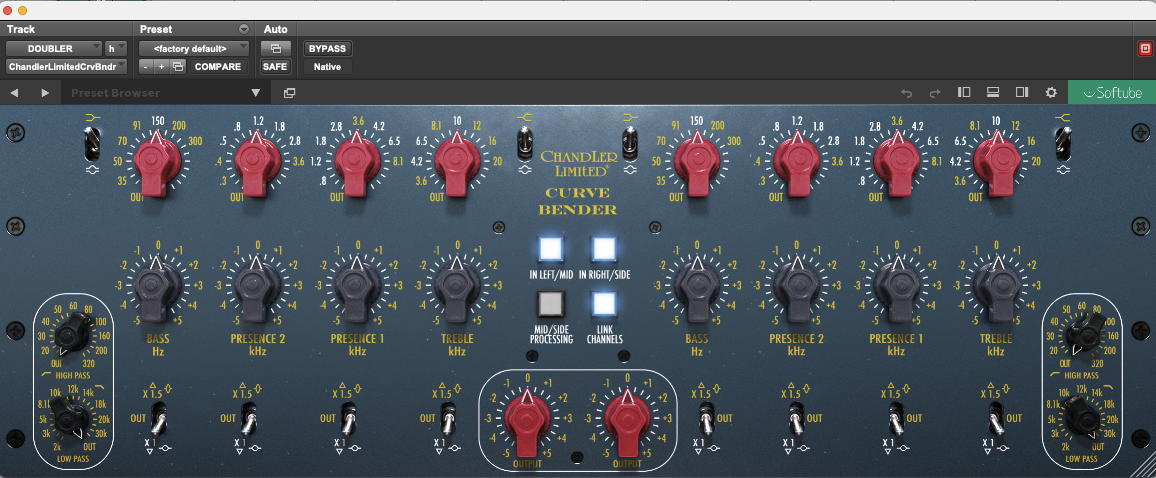Open the <factory default> preset list
The height and width of the screenshot is (478, 1156).
[195, 49]
